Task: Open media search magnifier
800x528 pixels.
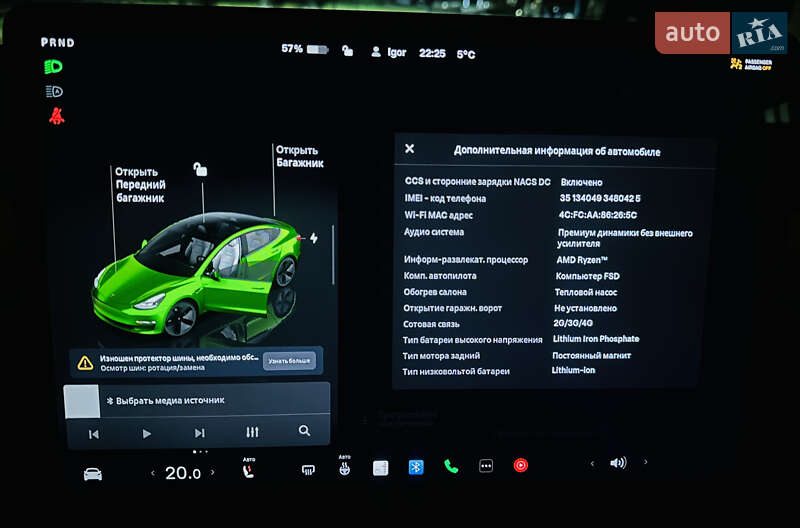Action: coord(304,431)
